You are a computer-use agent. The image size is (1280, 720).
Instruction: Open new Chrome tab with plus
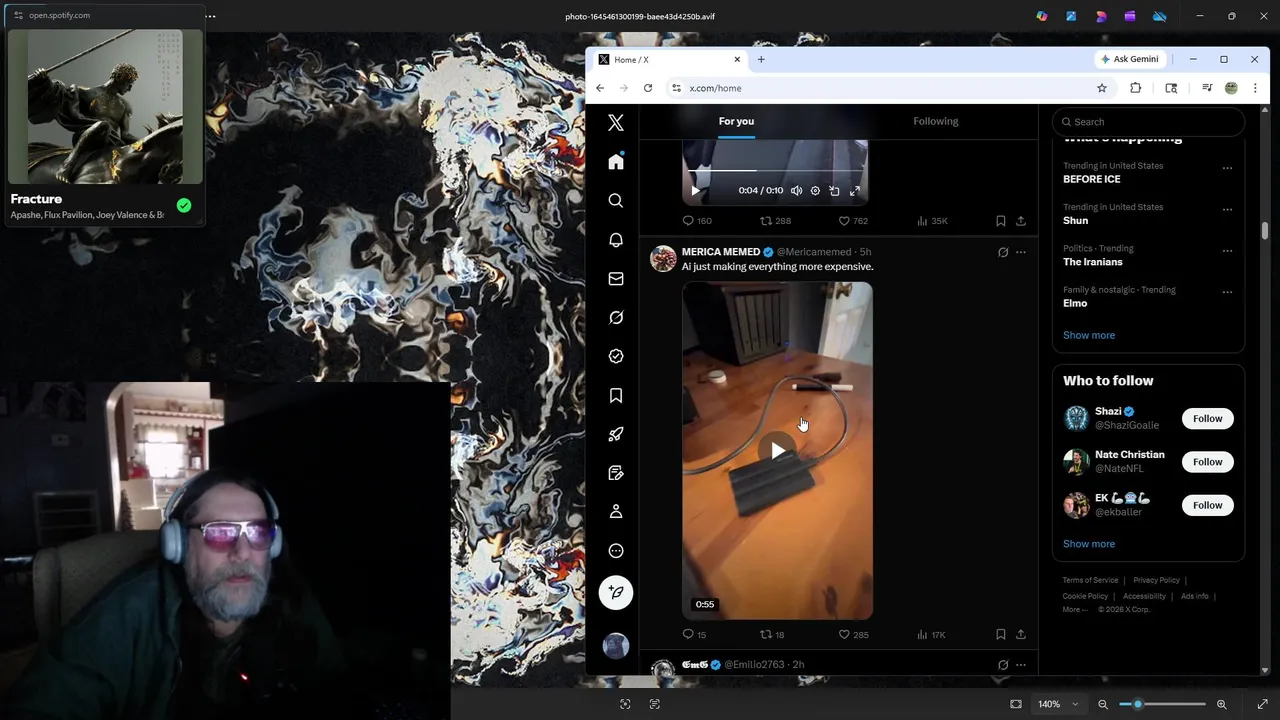pos(761,59)
